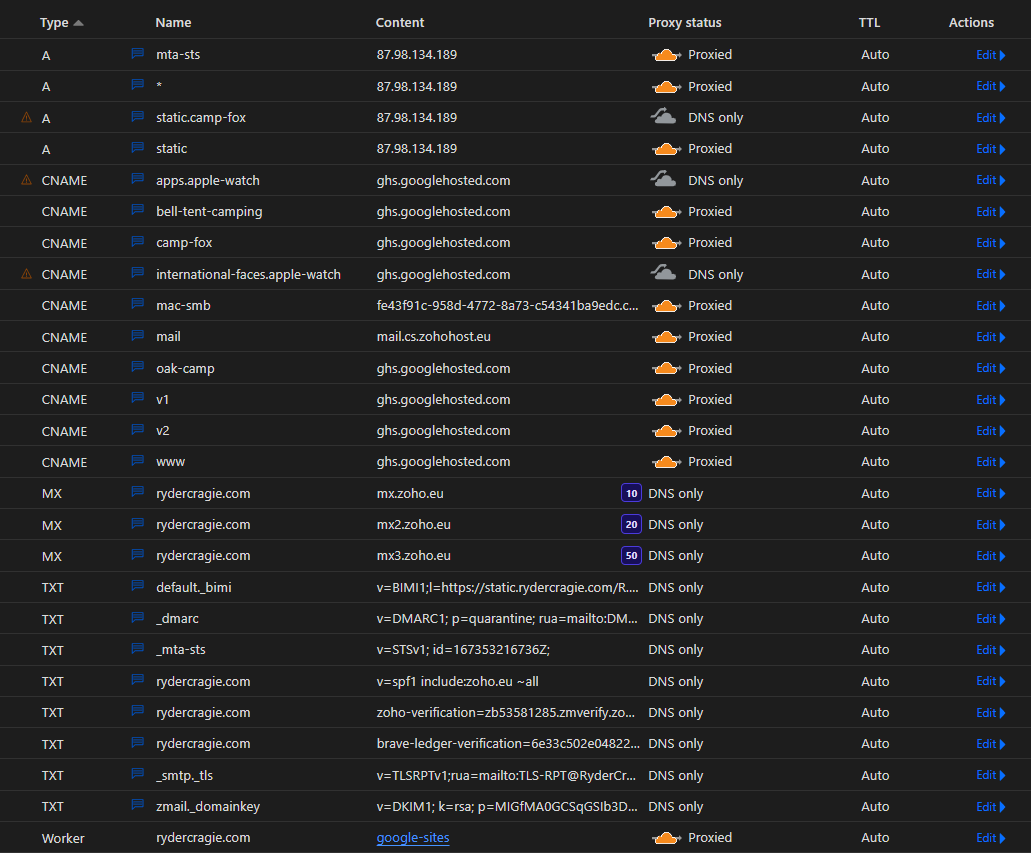Click priority 10 badge on mx.zoho.eu
Image resolution: width=1031 pixels, height=853 pixels.
tap(631, 493)
